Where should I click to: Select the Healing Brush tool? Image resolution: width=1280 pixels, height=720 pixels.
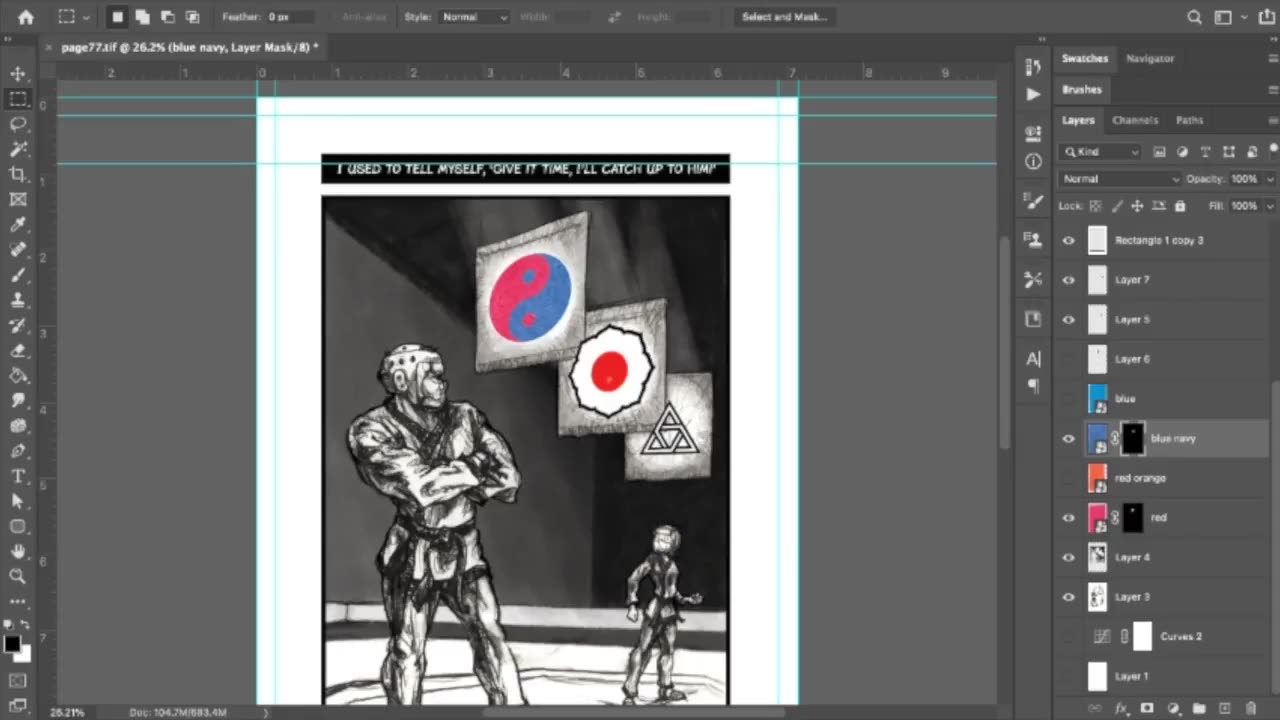pos(18,250)
